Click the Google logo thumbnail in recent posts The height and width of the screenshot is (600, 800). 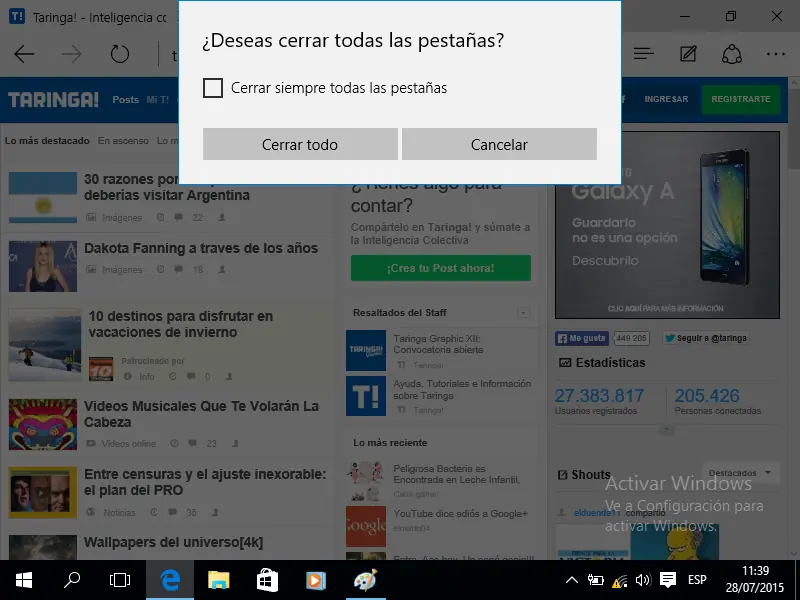pos(366,527)
